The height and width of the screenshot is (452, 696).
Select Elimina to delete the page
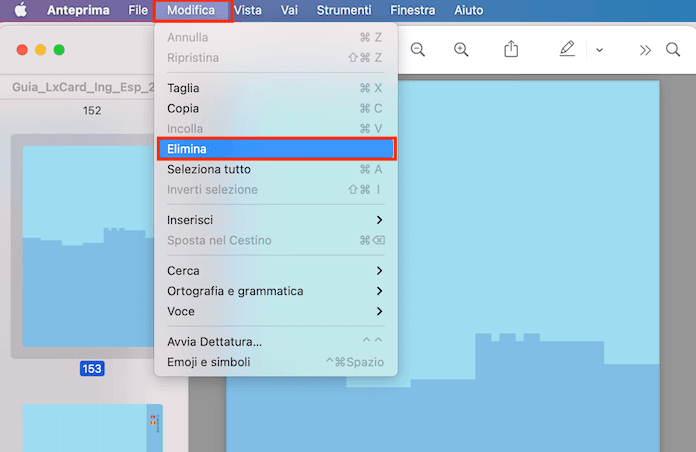coord(276,149)
